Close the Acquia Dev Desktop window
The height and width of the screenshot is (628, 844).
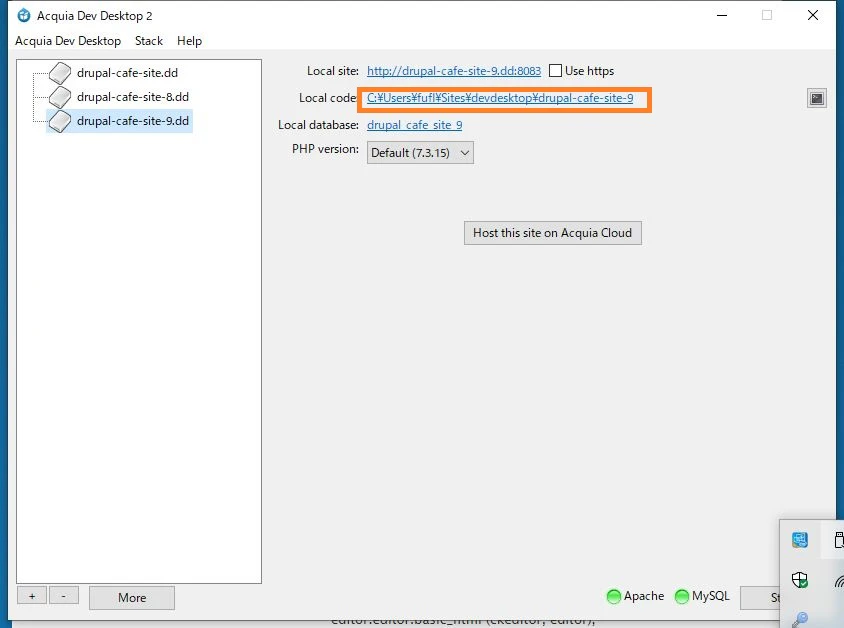tap(813, 15)
